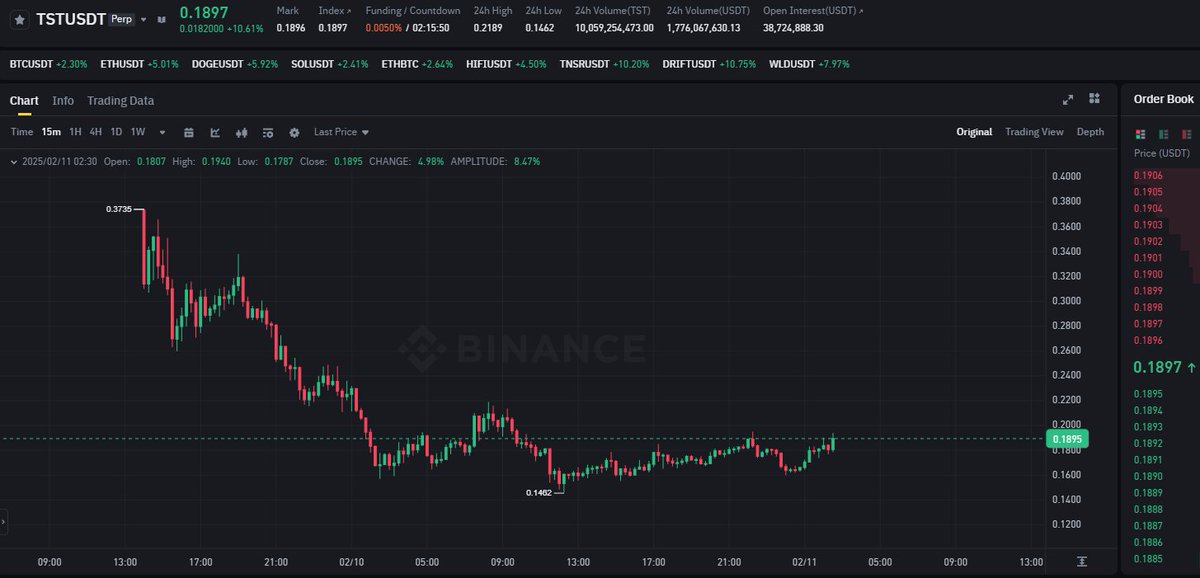
Task: Select BTCUSDT in the ticker strip
Action: point(48,64)
